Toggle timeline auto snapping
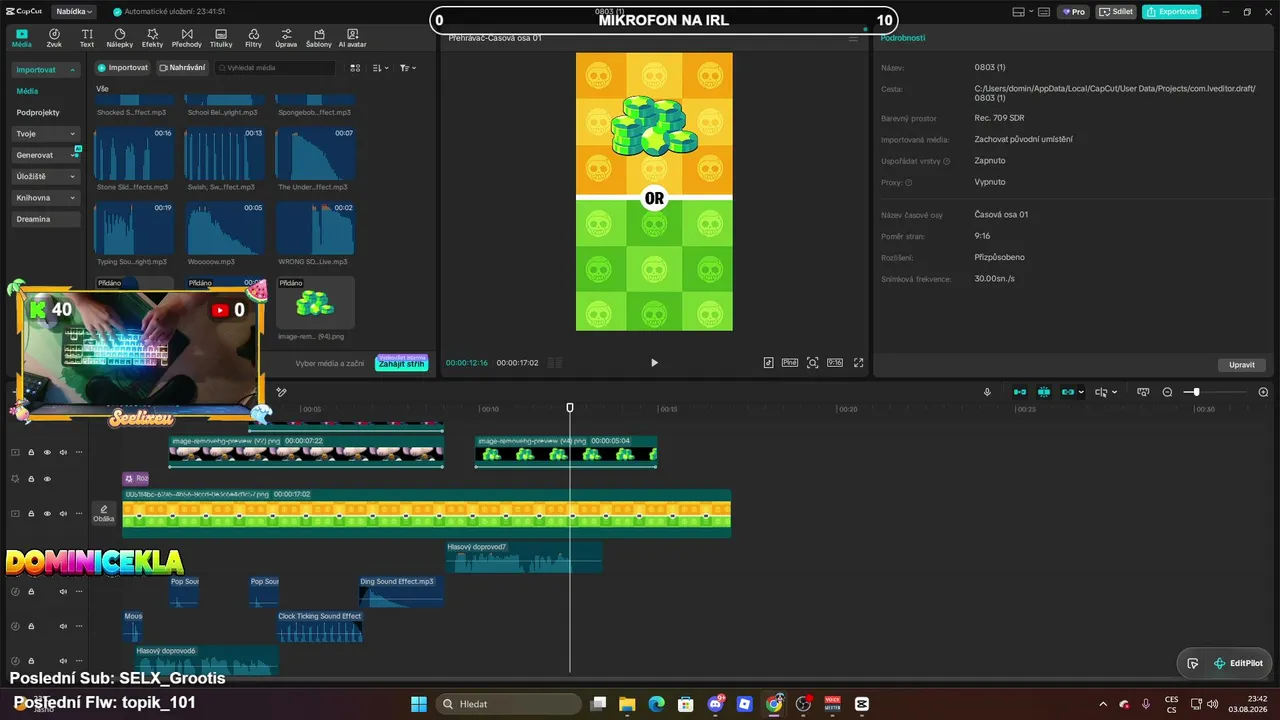Image resolution: width=1280 pixels, height=720 pixels. pos(1044,392)
